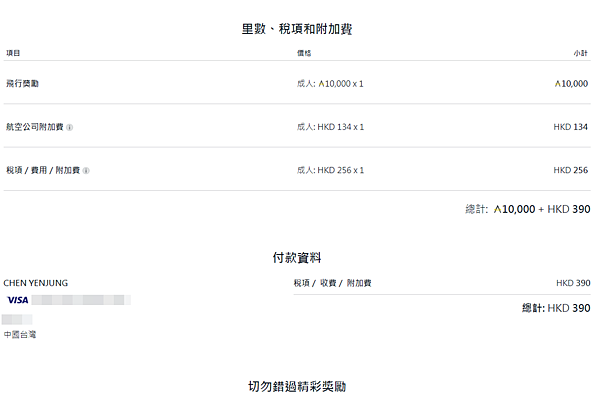
Task: Click the 成人: 10,000 x 1 price text
Action: pos(330,84)
